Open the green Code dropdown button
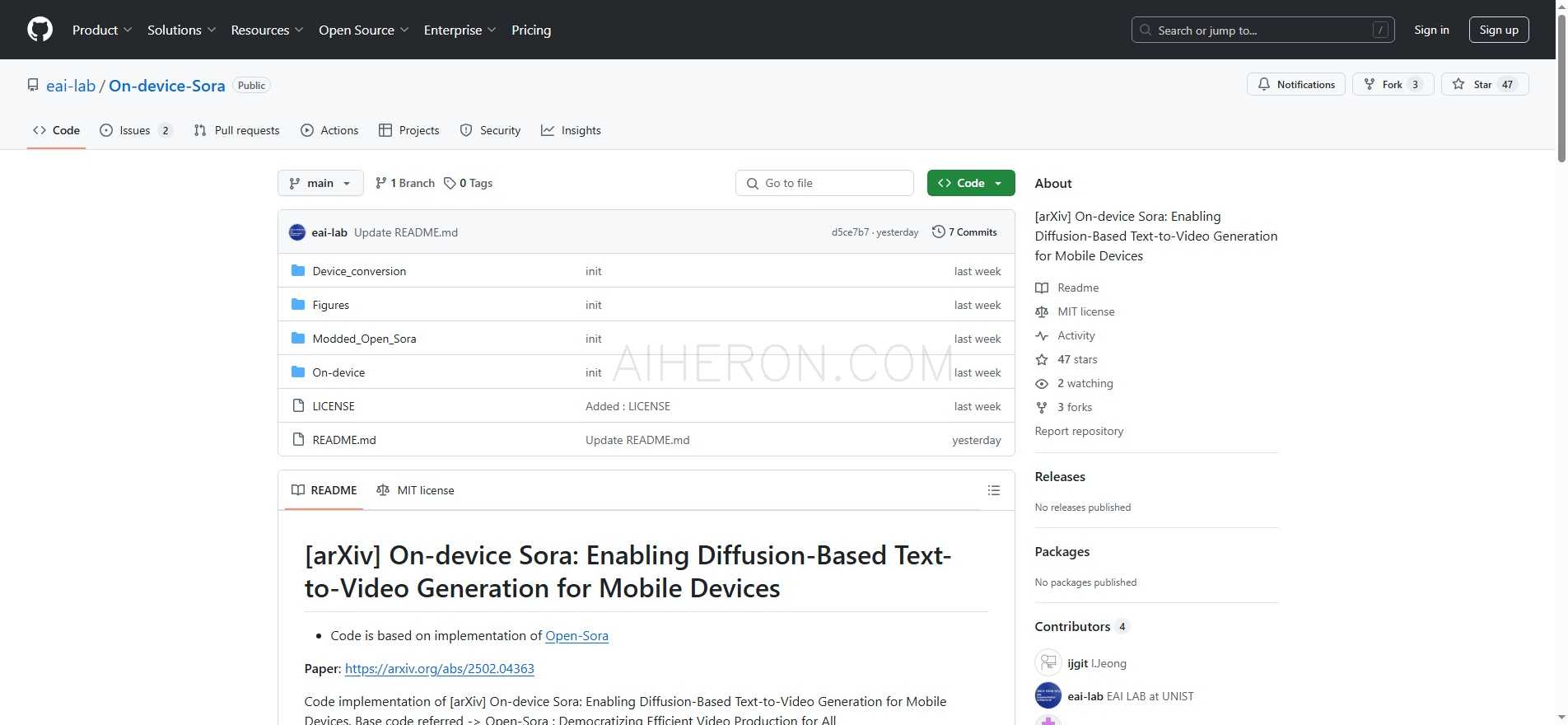Image resolution: width=1568 pixels, height=725 pixels. point(971,183)
